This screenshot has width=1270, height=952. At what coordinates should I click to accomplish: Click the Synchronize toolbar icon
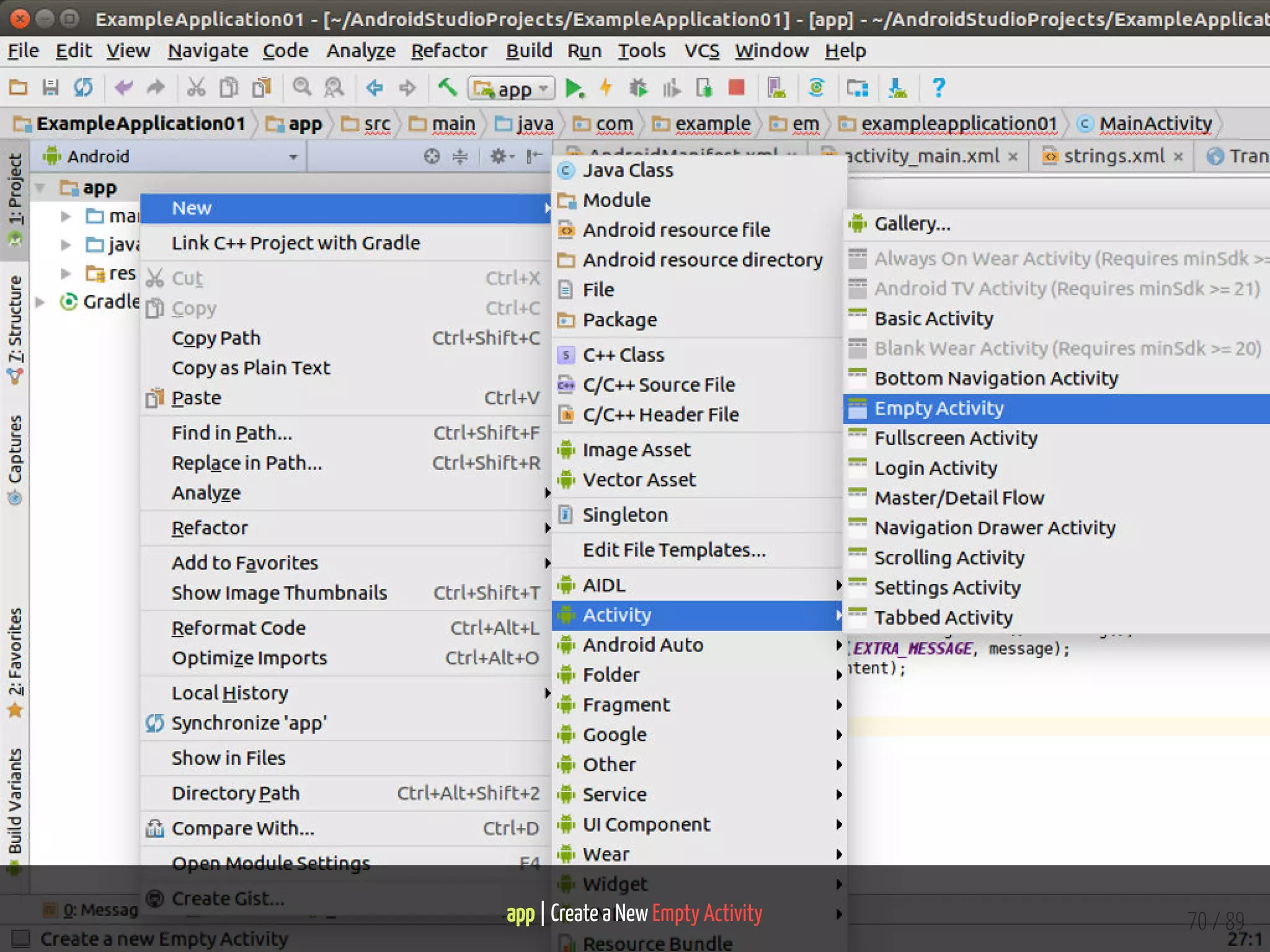83,88
